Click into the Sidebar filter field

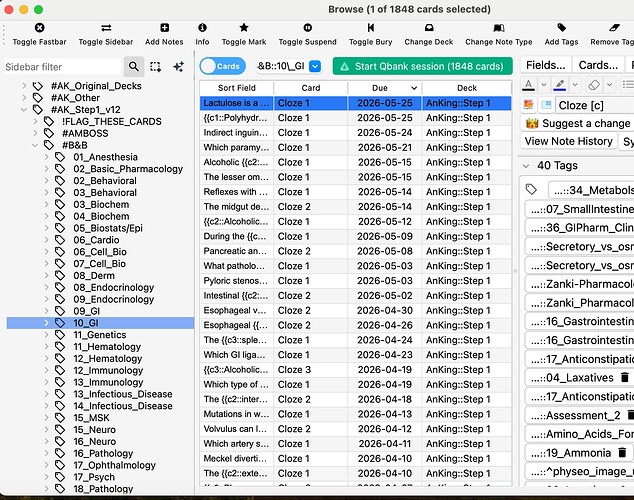60,66
